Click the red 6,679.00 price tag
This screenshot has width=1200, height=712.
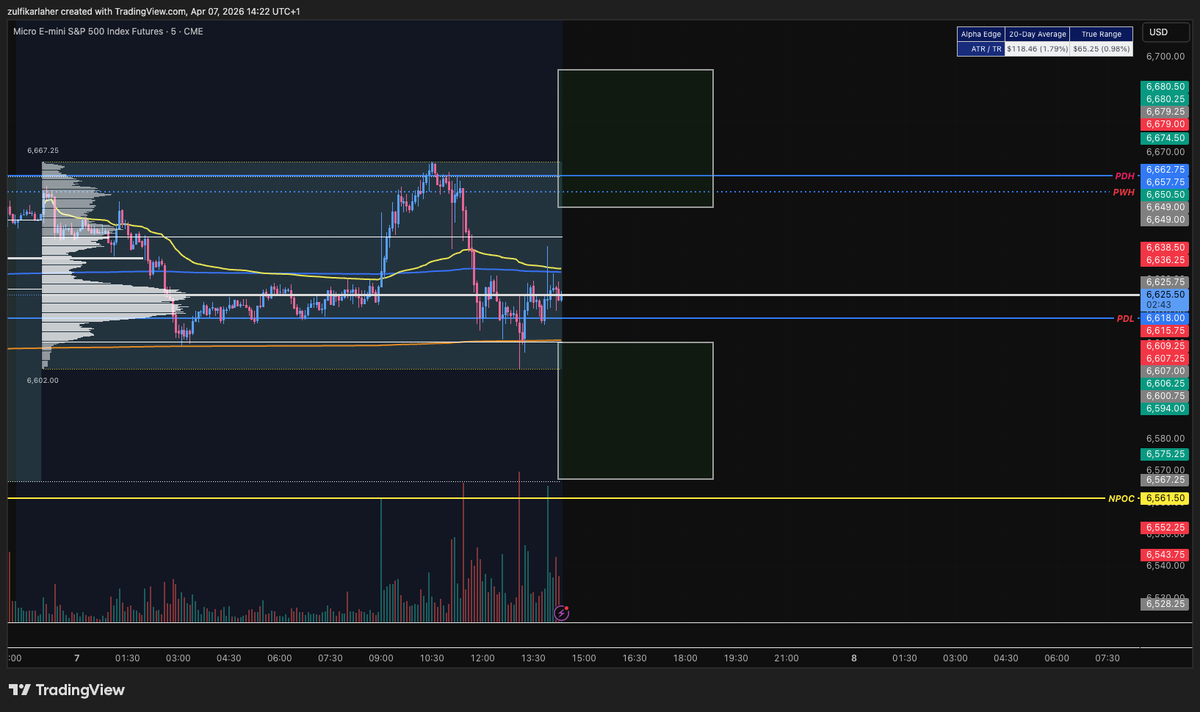coord(1165,123)
